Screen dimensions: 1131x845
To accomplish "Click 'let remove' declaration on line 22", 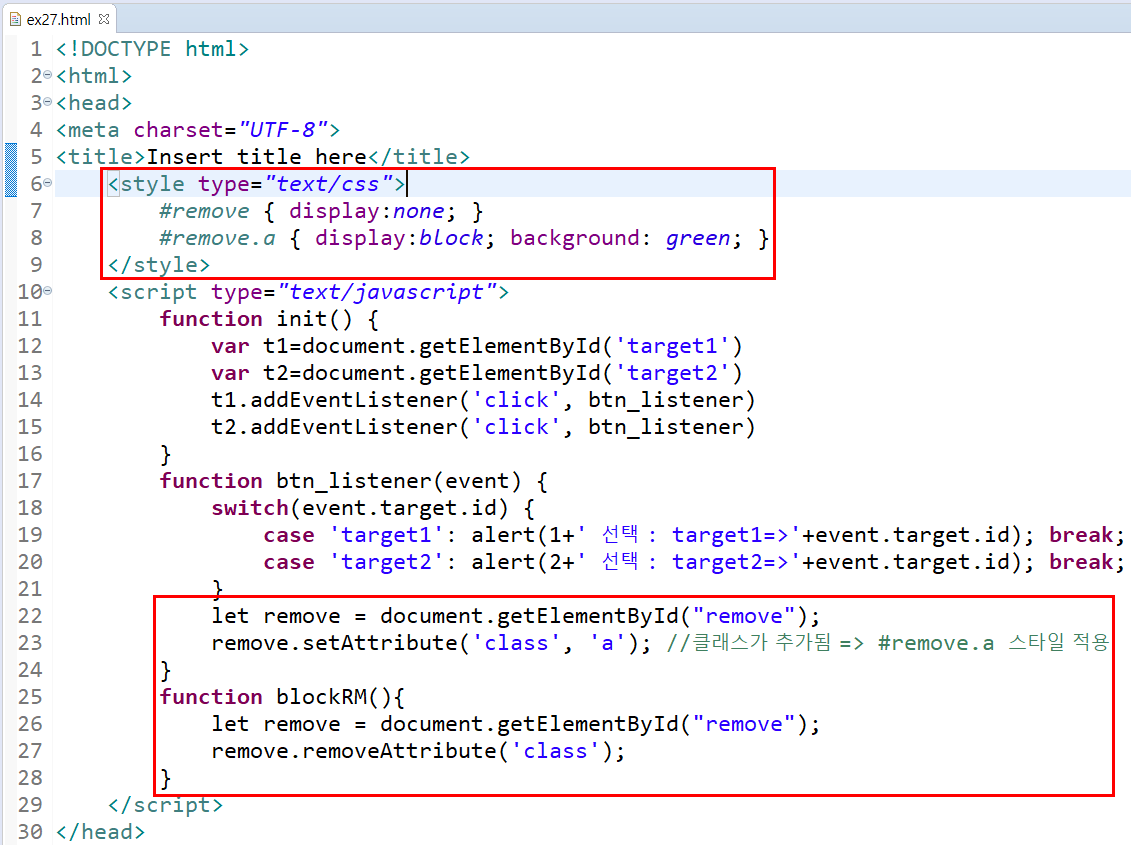I will pyautogui.click(x=516, y=616).
